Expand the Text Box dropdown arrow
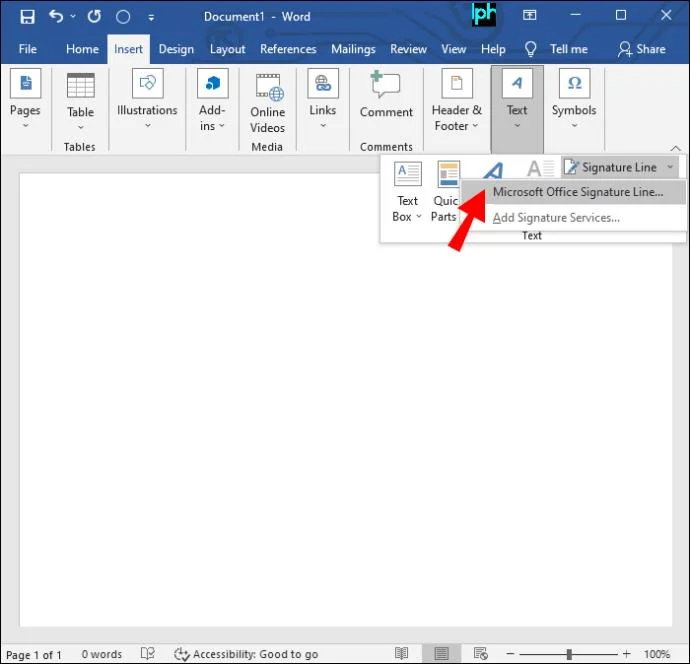The height and width of the screenshot is (664, 690). tap(419, 216)
